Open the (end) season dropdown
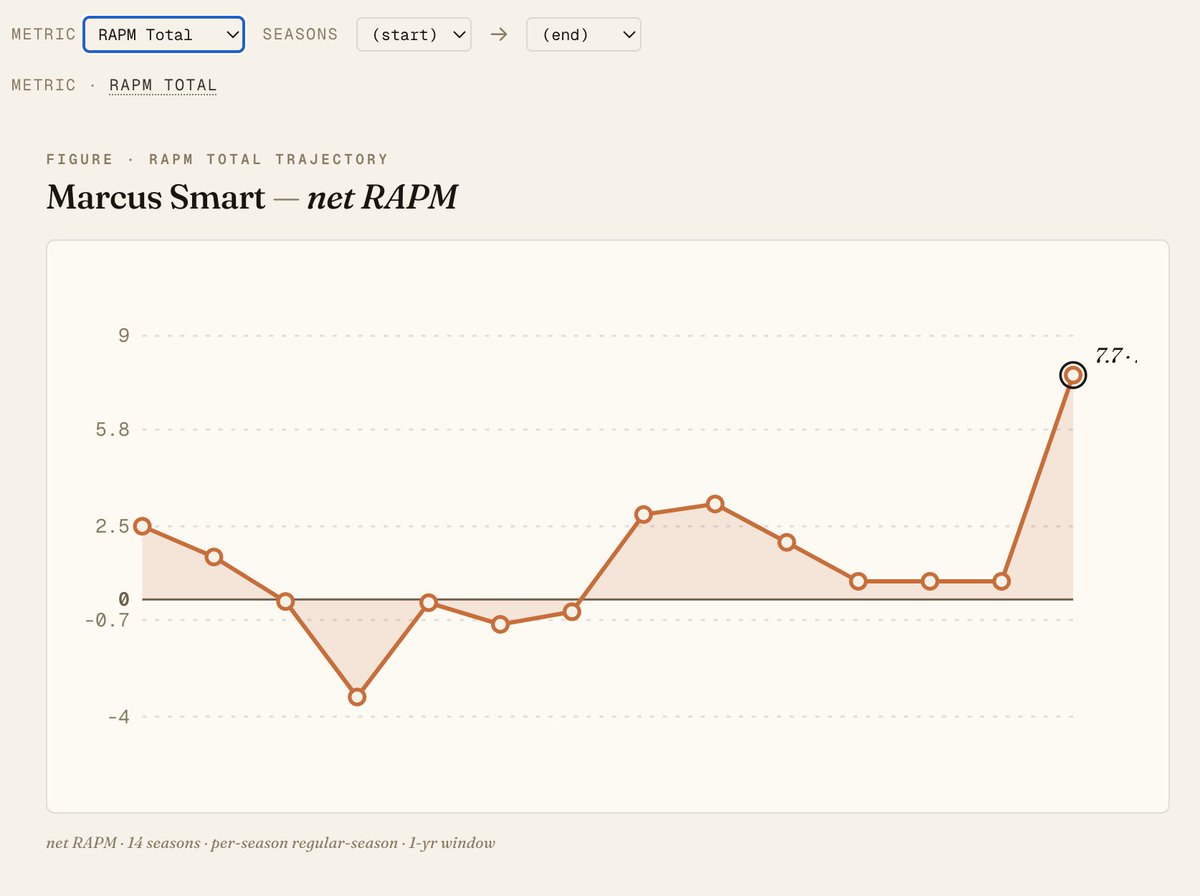This screenshot has width=1200, height=896. (584, 34)
